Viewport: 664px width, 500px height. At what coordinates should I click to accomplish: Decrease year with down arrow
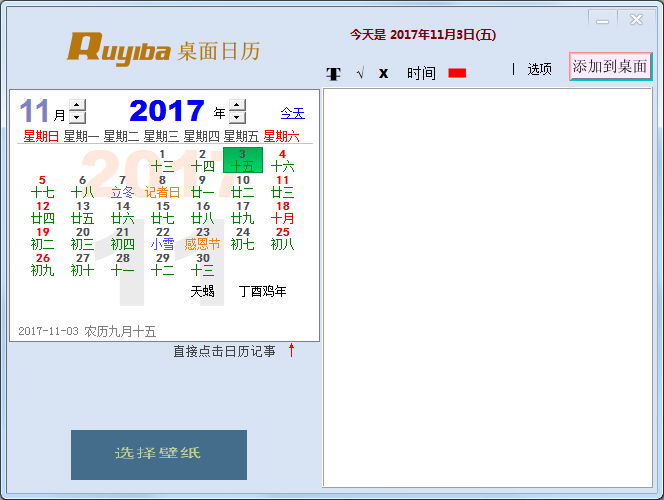237,117
